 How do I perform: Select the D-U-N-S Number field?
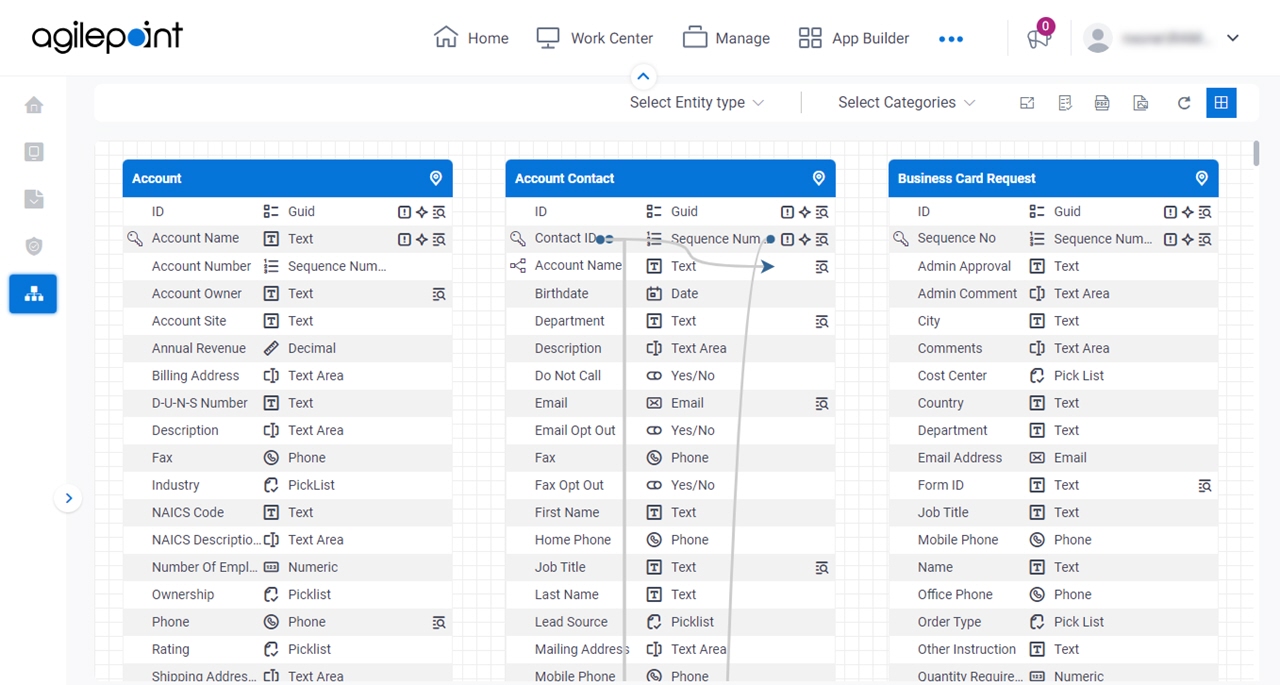[x=288, y=403]
